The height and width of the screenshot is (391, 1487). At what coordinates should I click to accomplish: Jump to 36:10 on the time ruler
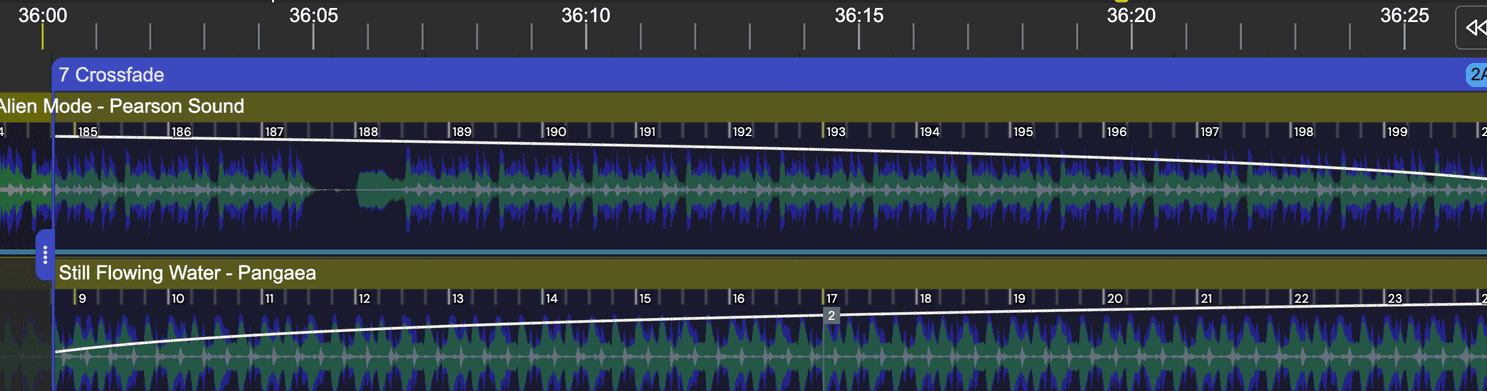pos(586,16)
